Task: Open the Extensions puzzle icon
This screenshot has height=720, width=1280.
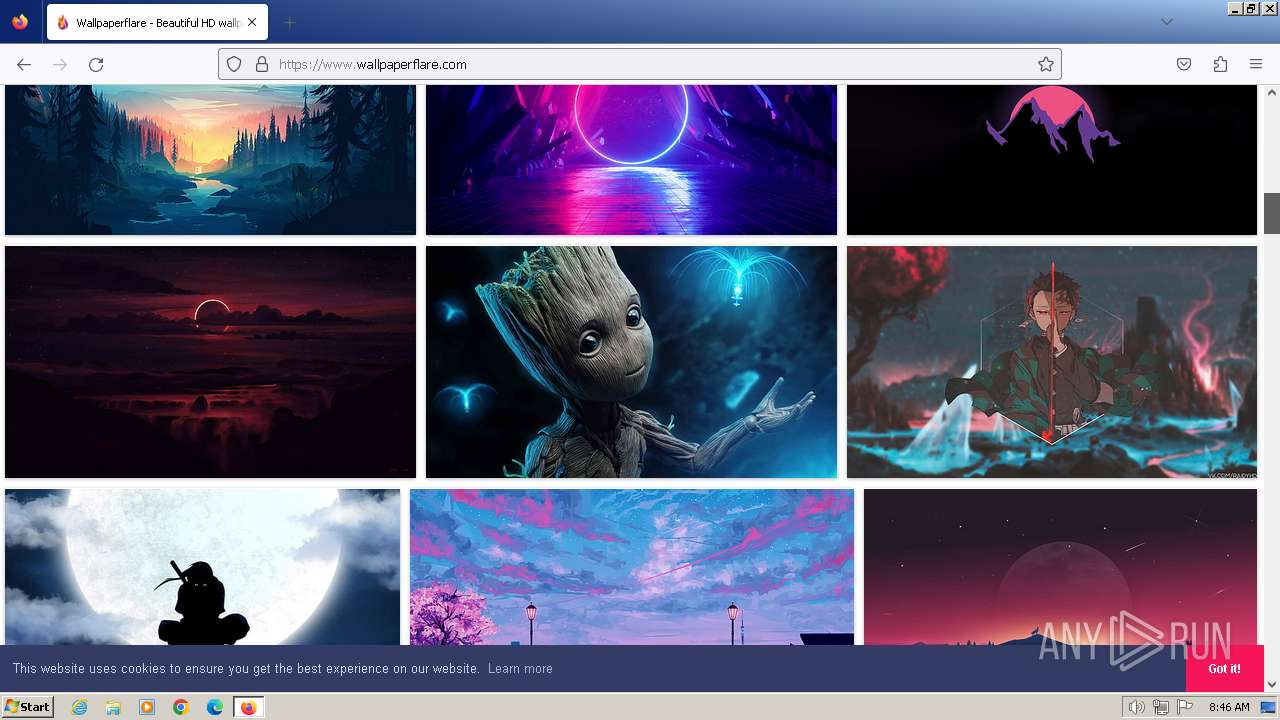Action: [1220, 64]
